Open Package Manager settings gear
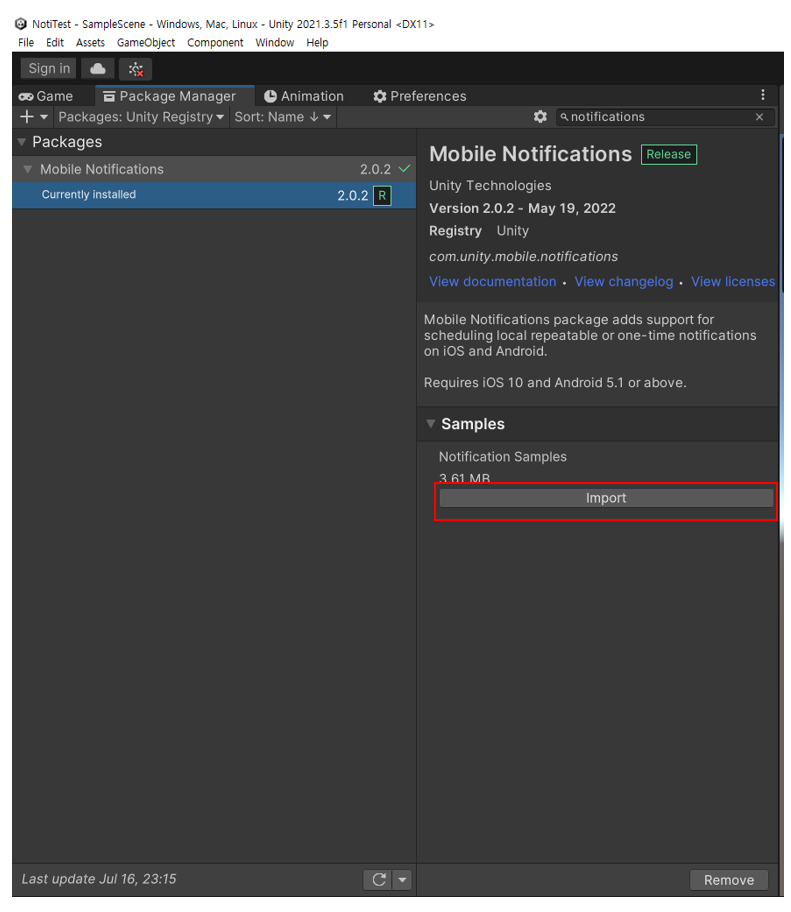The image size is (791, 912). (540, 116)
